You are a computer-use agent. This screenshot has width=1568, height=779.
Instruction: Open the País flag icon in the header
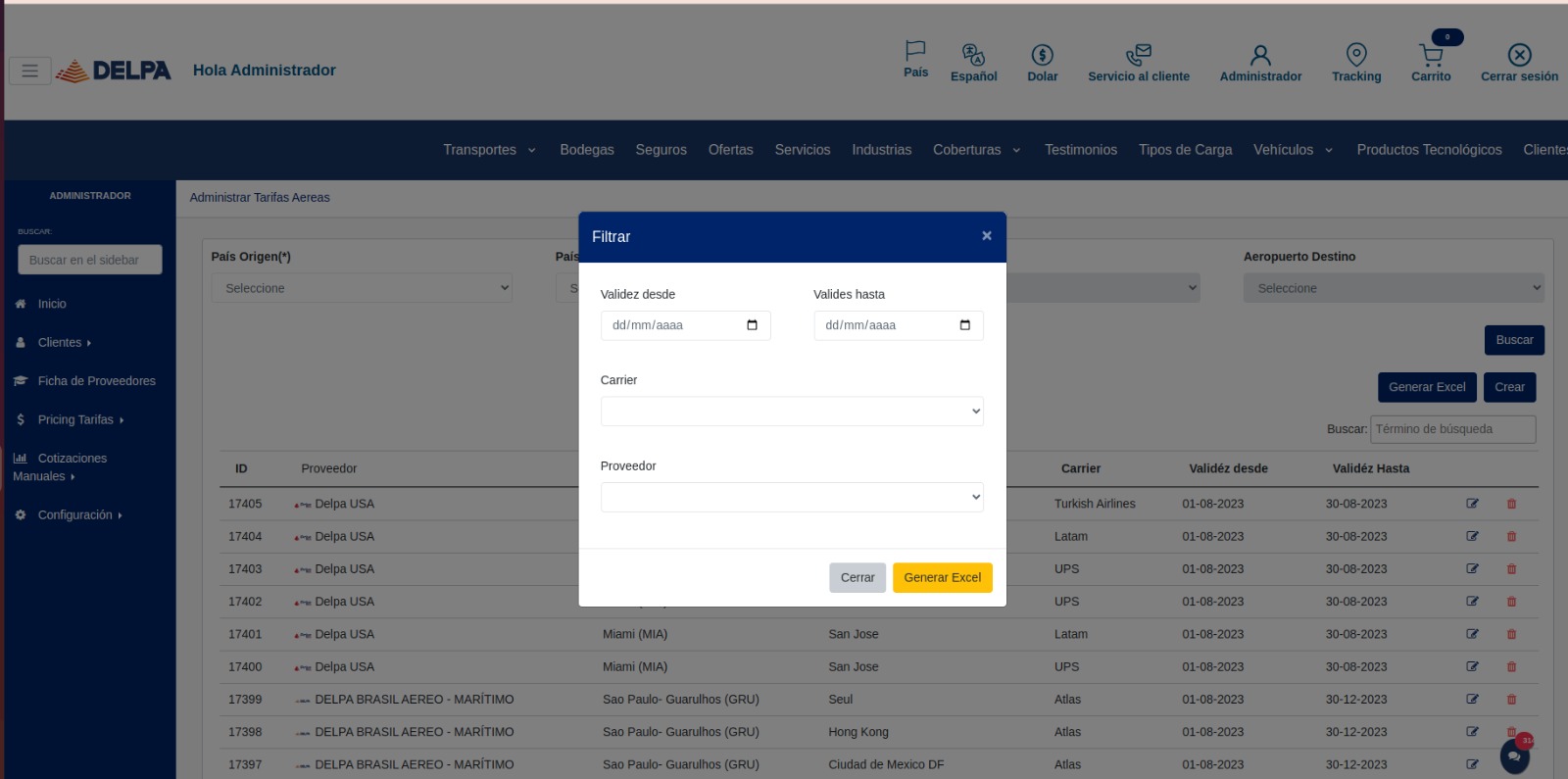915,50
